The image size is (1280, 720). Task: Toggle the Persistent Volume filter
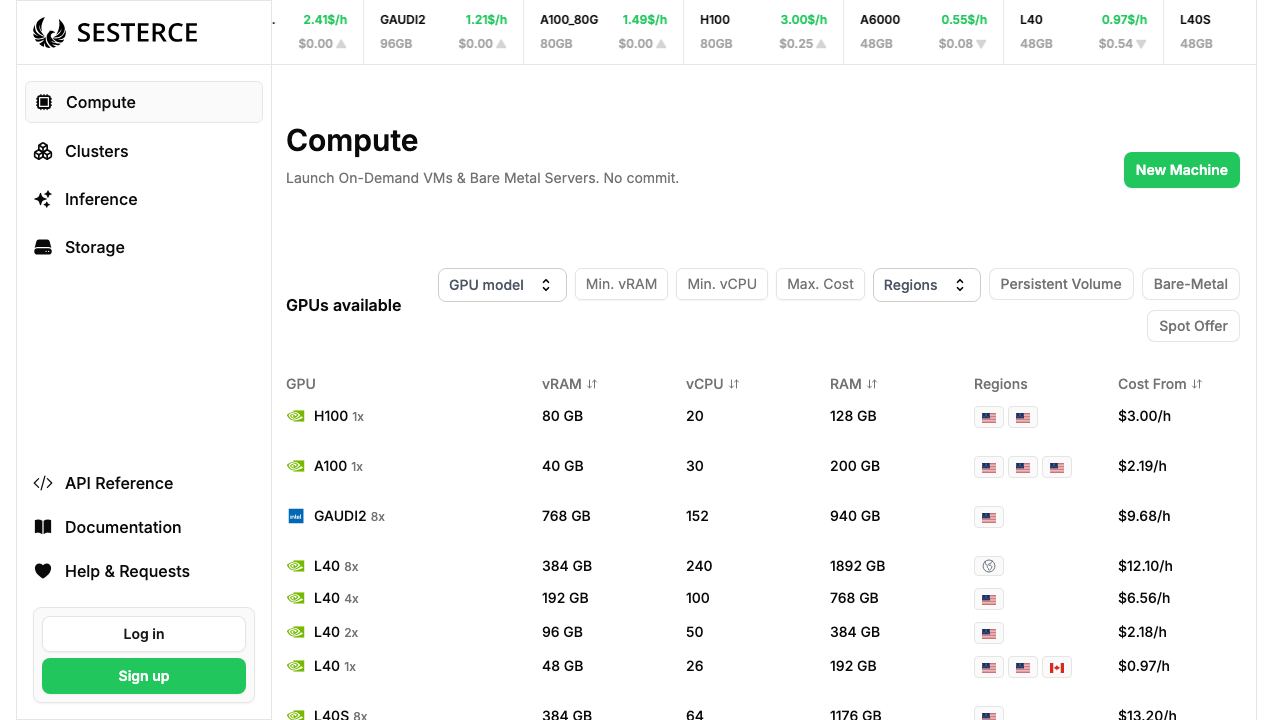click(1061, 284)
